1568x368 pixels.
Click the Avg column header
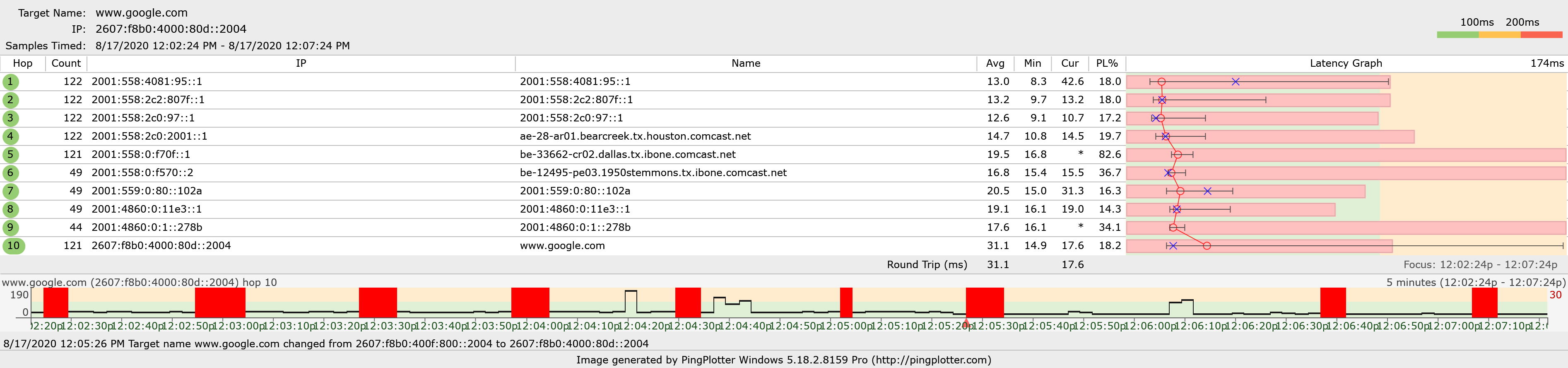point(995,63)
